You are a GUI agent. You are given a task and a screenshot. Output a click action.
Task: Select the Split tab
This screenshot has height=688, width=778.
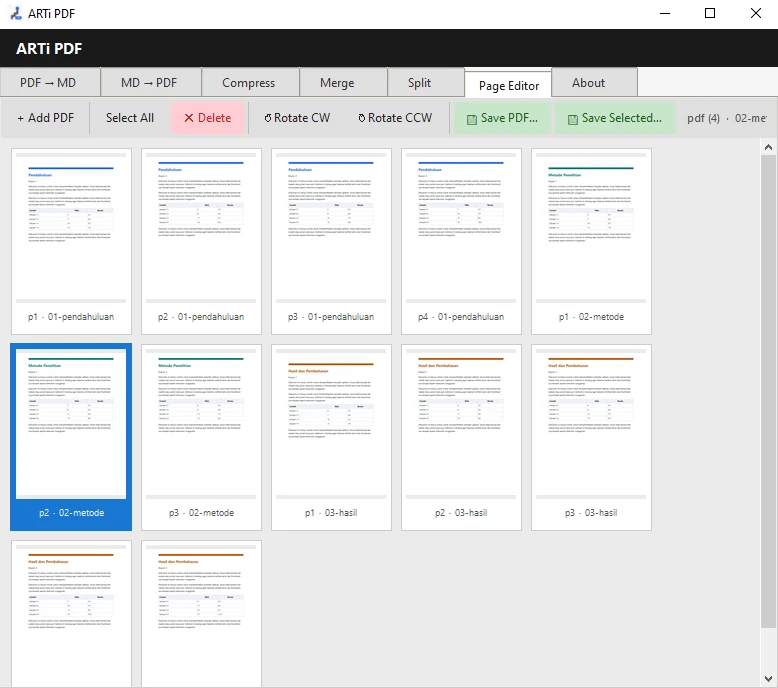pyautogui.click(x=426, y=83)
